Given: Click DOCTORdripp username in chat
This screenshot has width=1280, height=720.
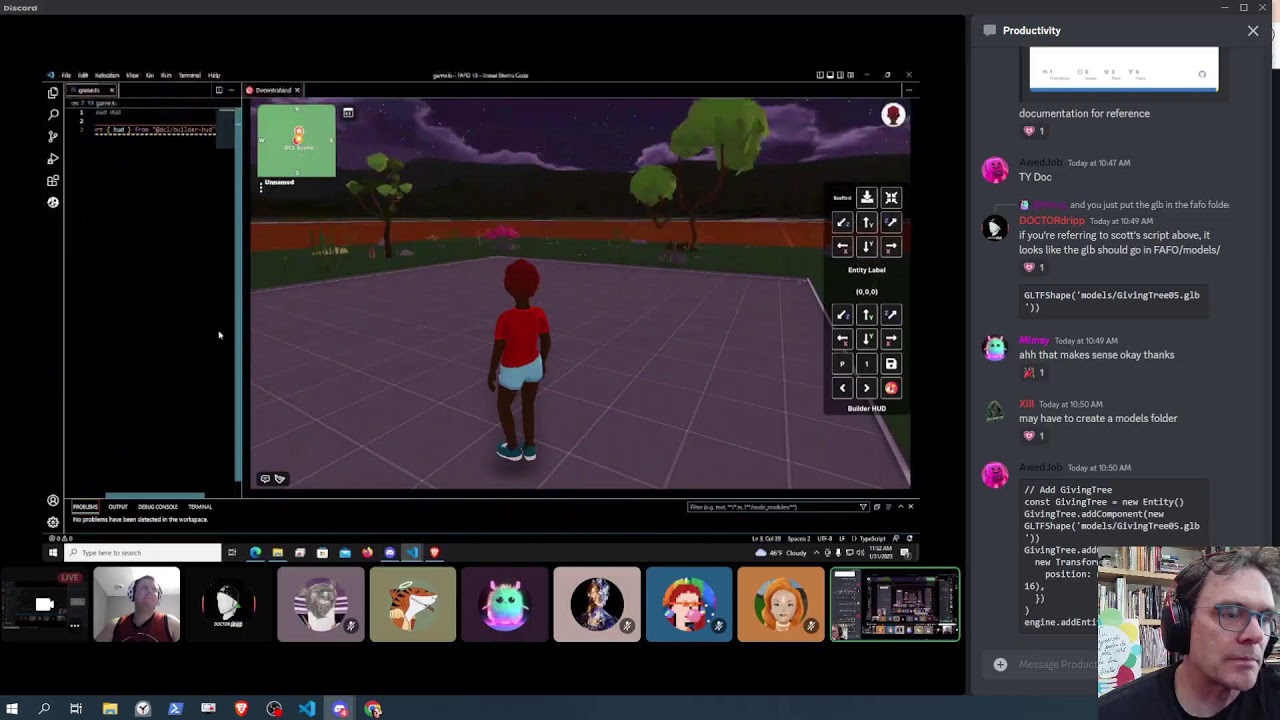Looking at the screenshot, I should 1052,221.
